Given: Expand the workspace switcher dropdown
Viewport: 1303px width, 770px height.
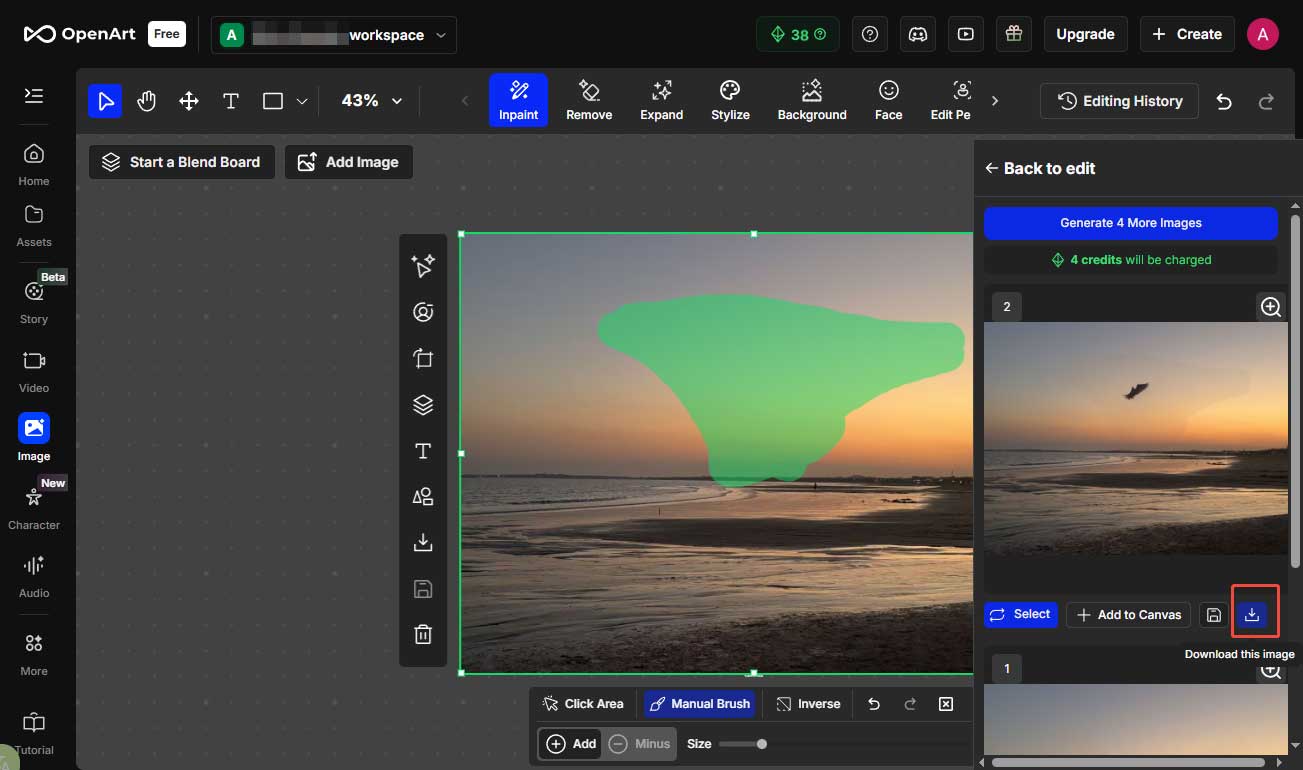Looking at the screenshot, I should pos(440,34).
